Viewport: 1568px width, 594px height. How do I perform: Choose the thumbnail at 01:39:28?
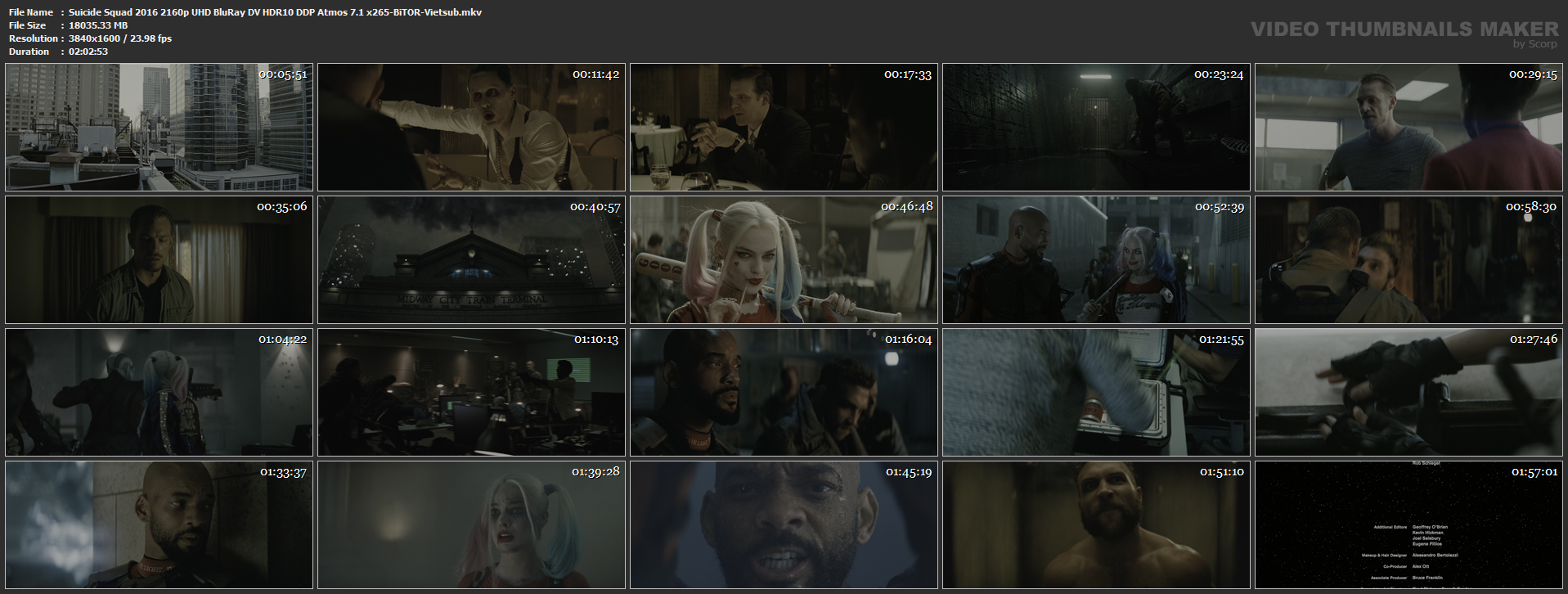(x=471, y=524)
